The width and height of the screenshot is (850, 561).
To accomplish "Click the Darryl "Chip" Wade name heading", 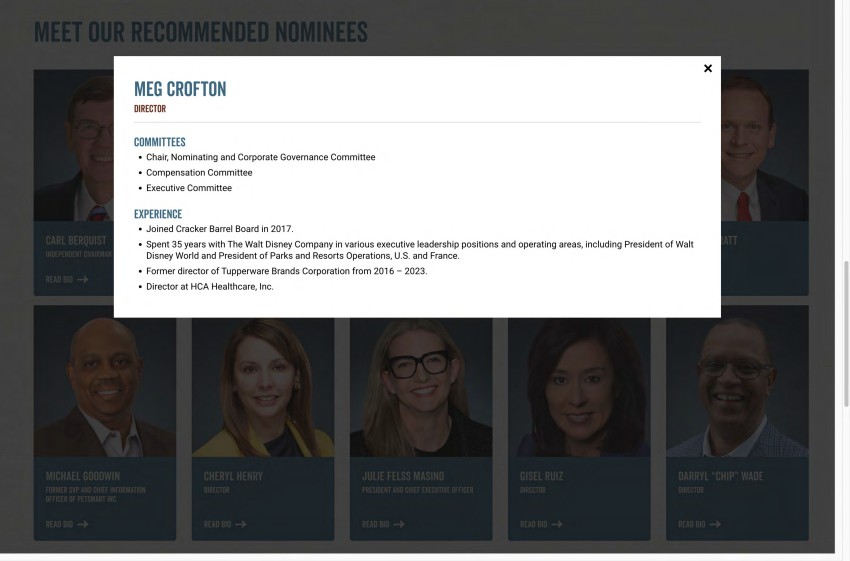I will (x=720, y=476).
